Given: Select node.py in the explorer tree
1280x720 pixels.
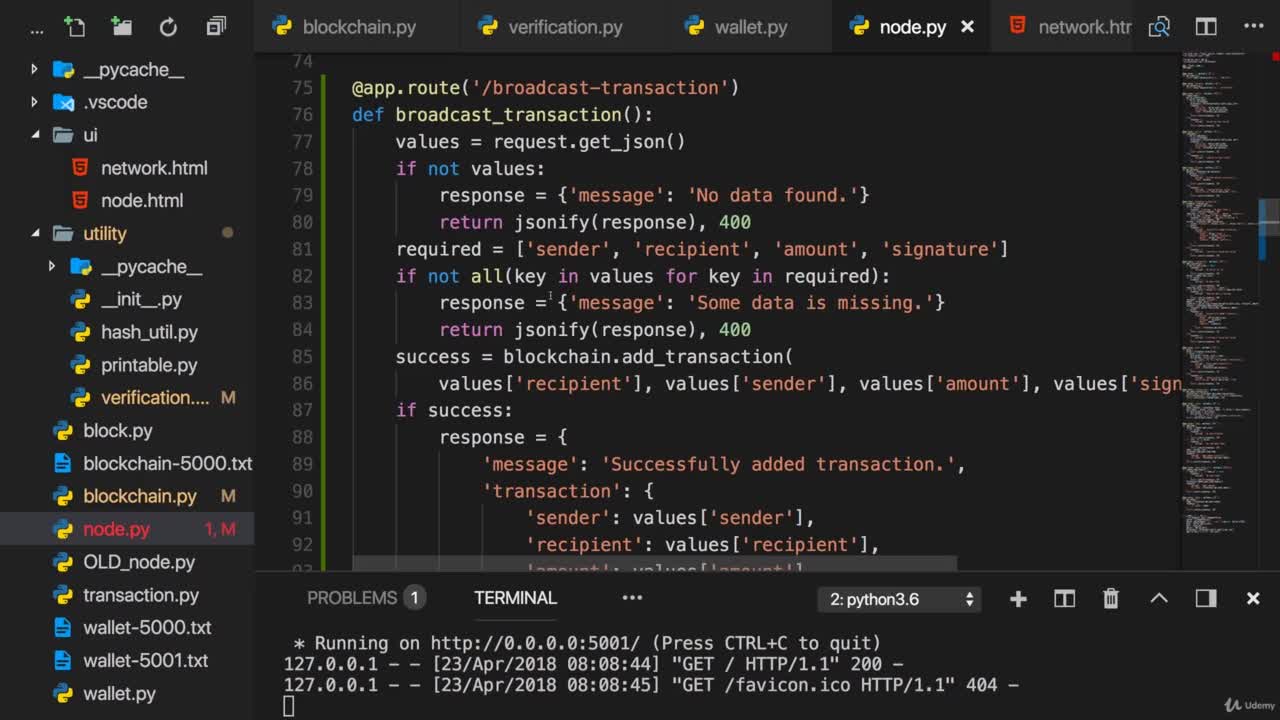Looking at the screenshot, I should coord(127,529).
